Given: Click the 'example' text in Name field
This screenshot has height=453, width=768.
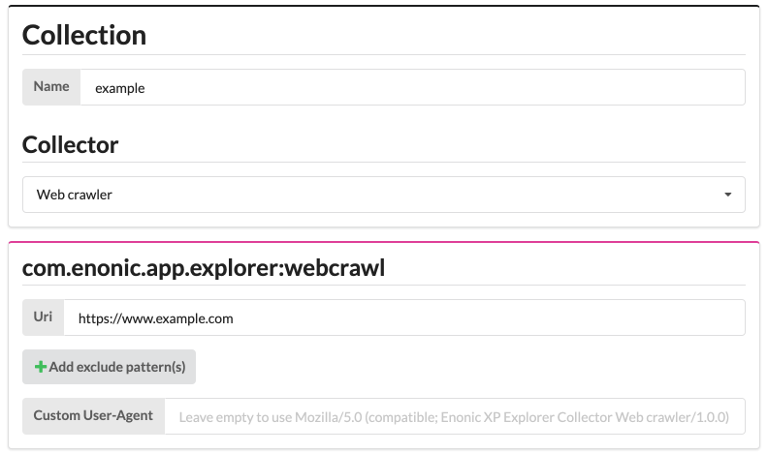Looking at the screenshot, I should pyautogui.click(x=120, y=89).
